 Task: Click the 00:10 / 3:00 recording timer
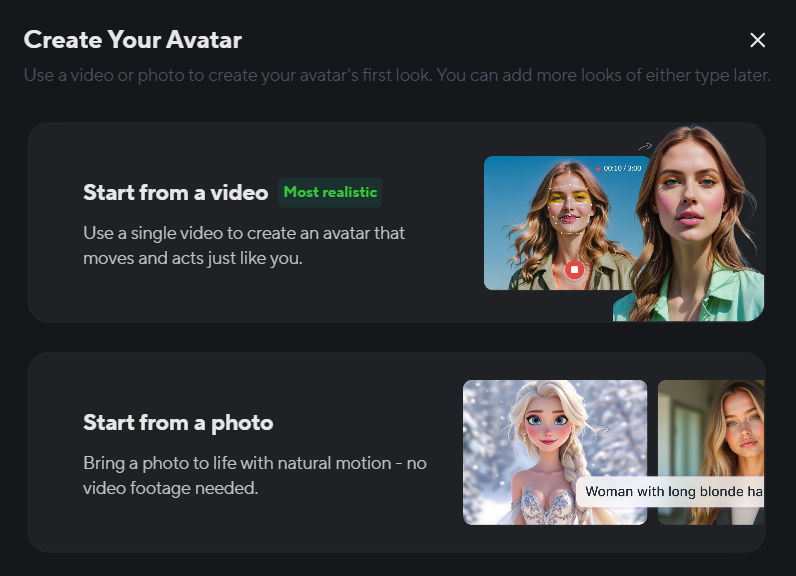[x=619, y=168]
